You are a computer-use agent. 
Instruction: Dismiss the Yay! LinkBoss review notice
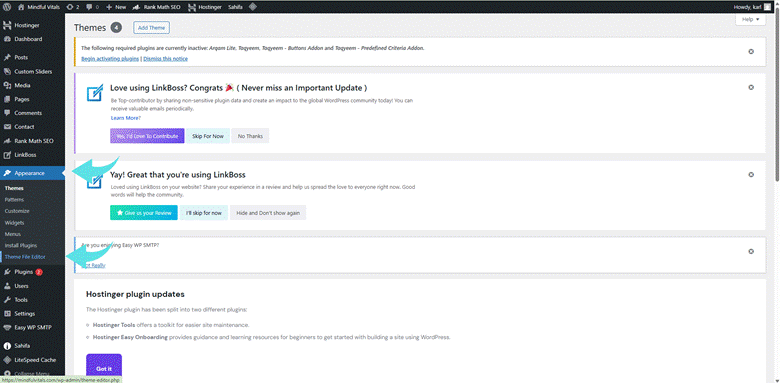[751, 175]
